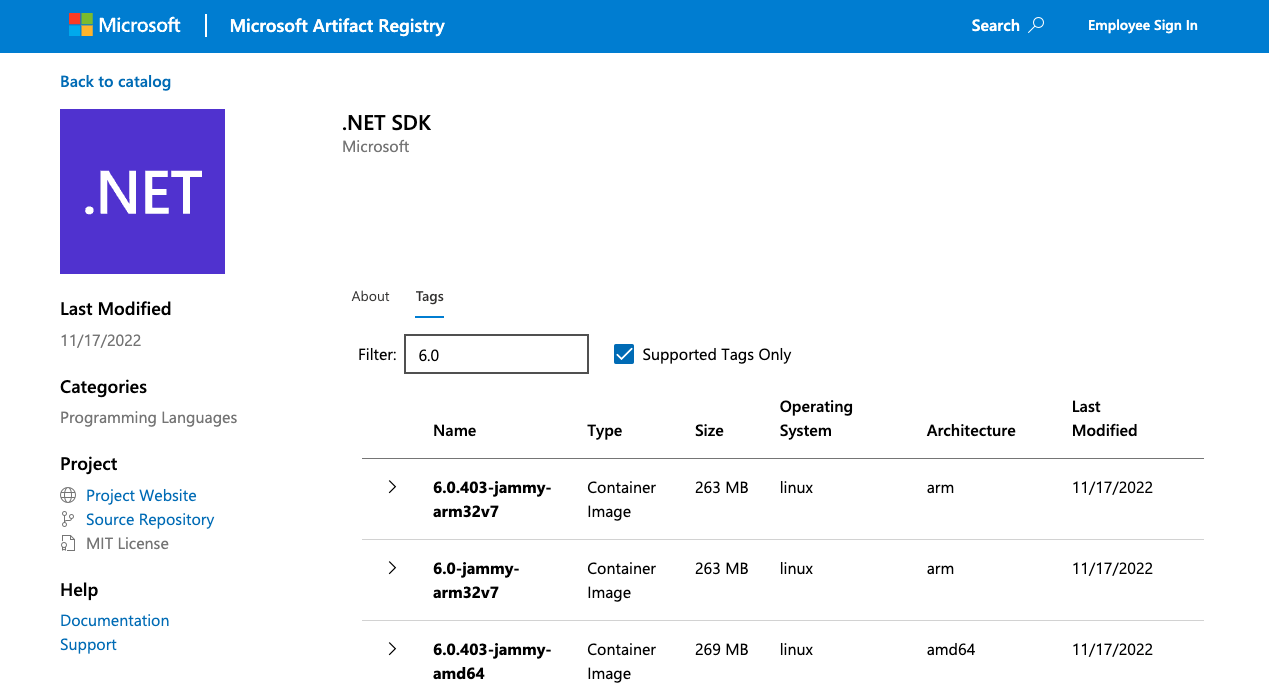This screenshot has width=1269, height=689.
Task: Click the license icon beside MIT License
Action: [x=68, y=543]
